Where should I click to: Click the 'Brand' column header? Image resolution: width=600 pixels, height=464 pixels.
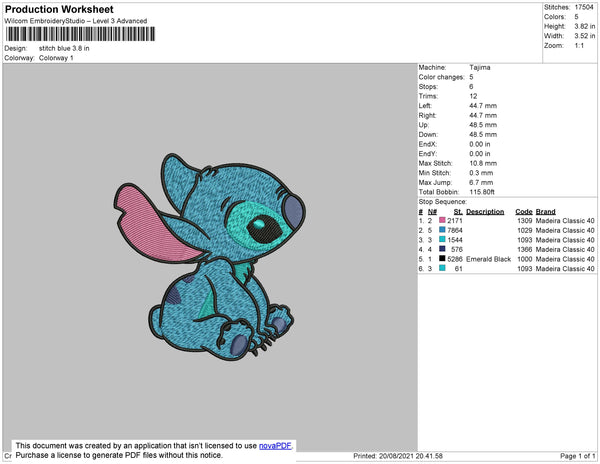pos(545,212)
